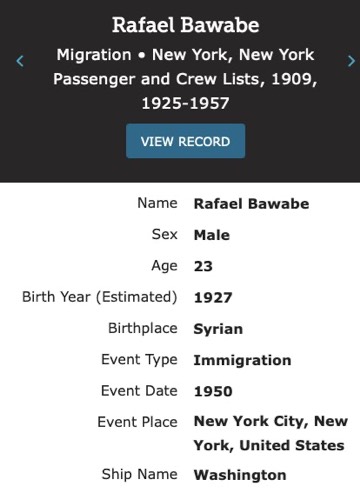The width and height of the screenshot is (360, 500).
Task: Select the Sex value Male
Action: coord(212,235)
